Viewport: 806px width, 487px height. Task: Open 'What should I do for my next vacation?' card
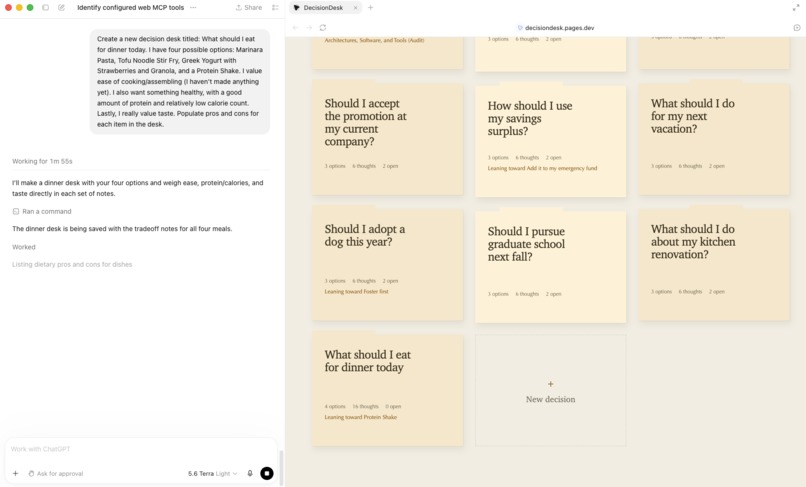[714, 138]
